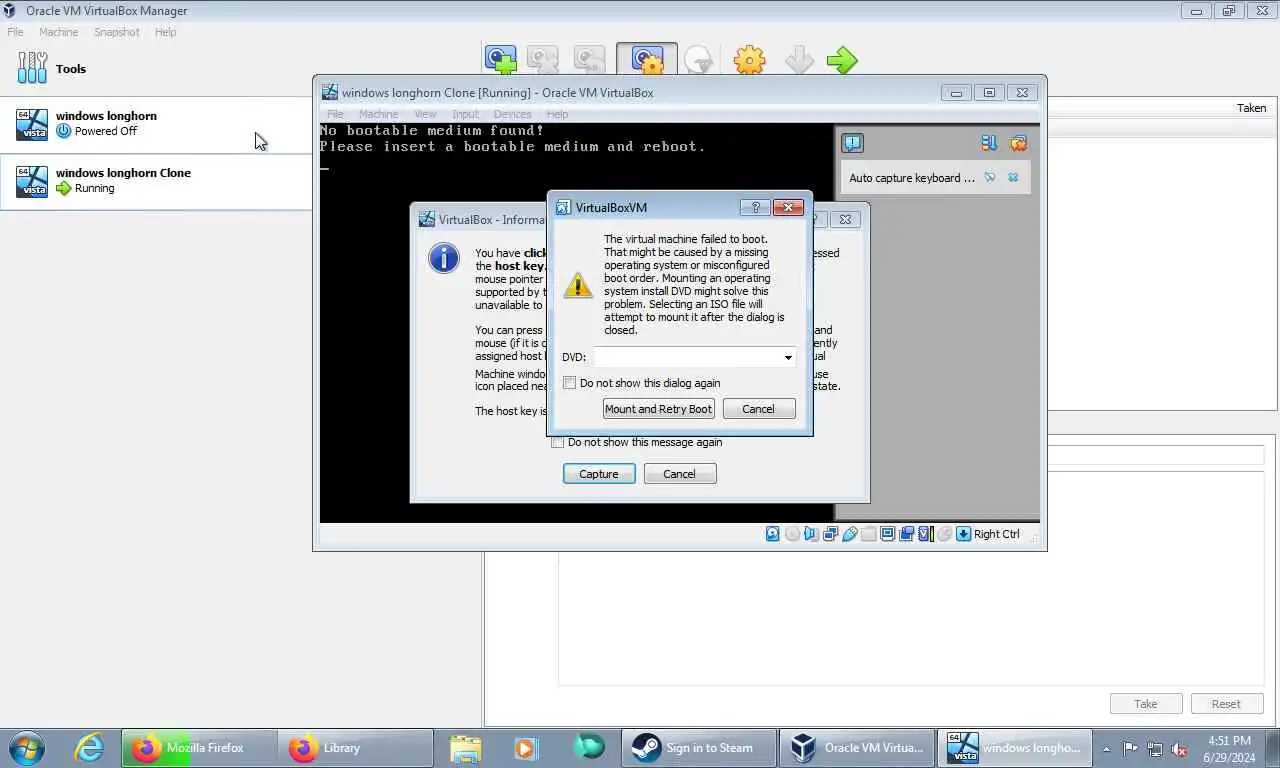The width and height of the screenshot is (1280, 768).
Task: Open the Tools icon in the Manager sidebar
Action: 32,68
